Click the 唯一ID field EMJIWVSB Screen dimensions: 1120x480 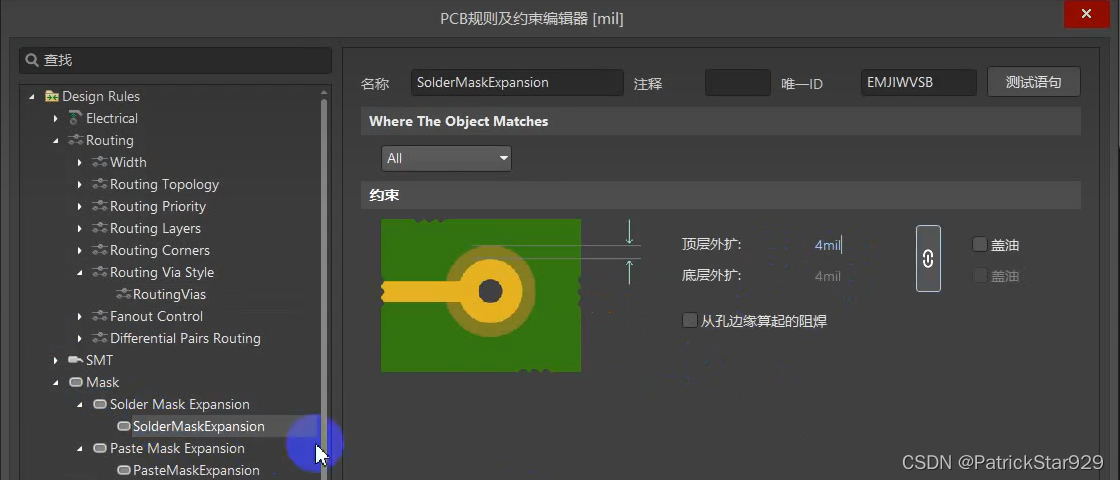point(919,82)
